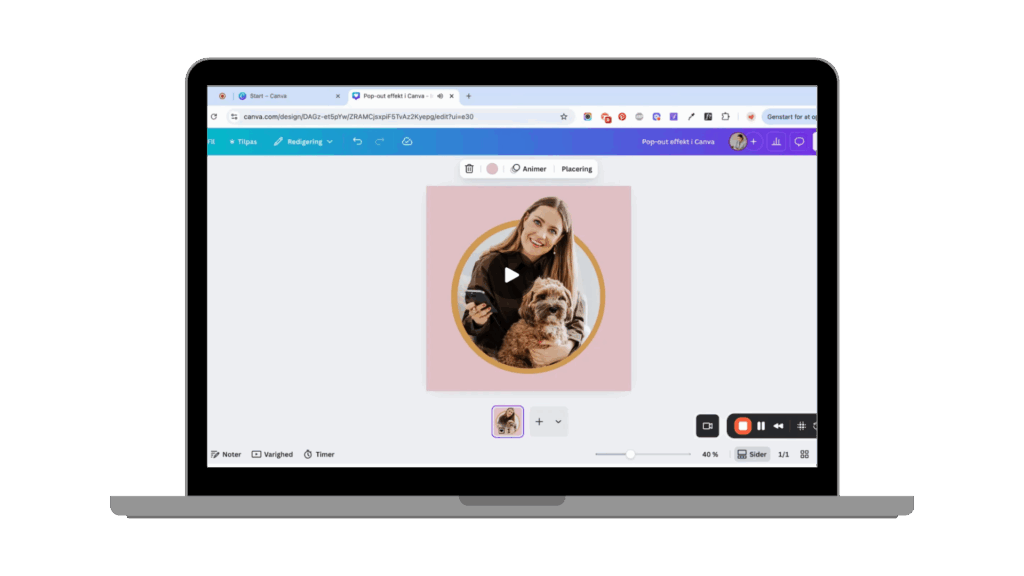Toggle the Sider pages view
1024x576 pixels.
pos(752,454)
